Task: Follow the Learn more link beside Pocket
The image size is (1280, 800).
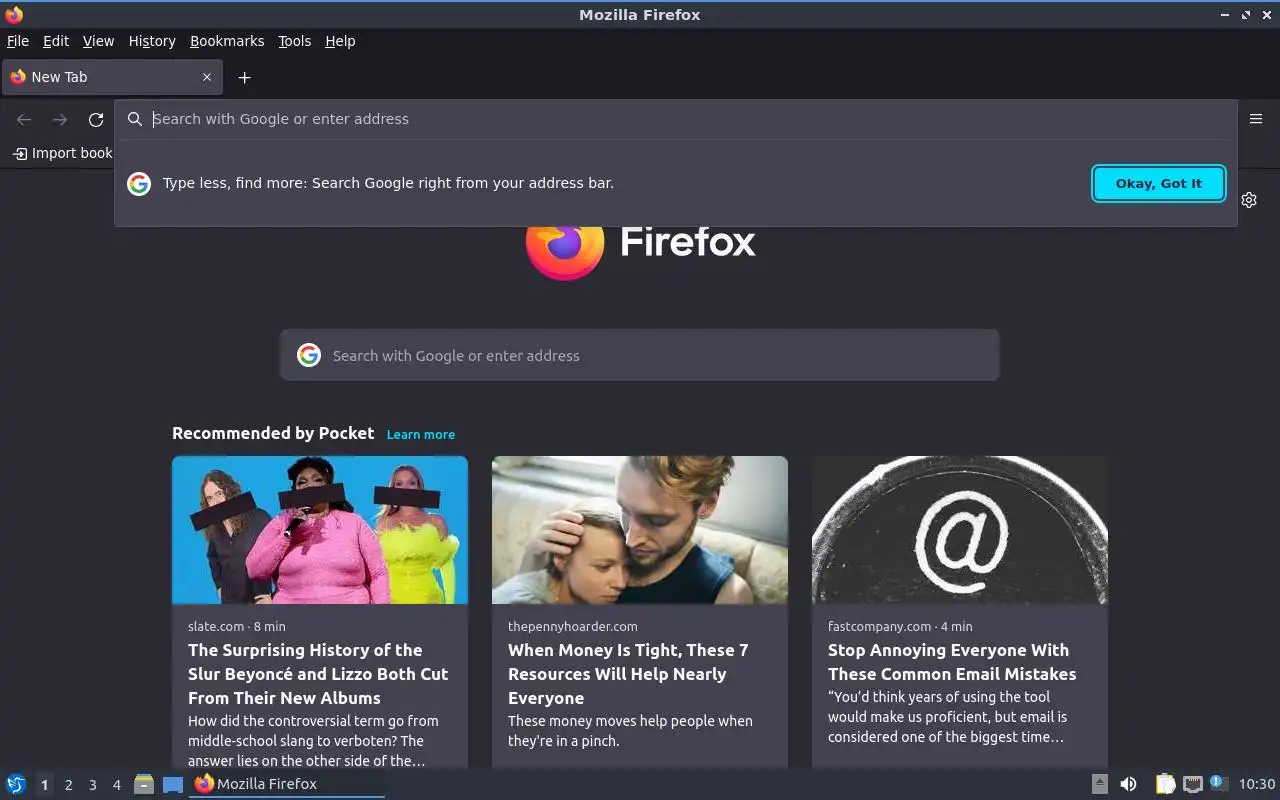Action: tap(421, 434)
